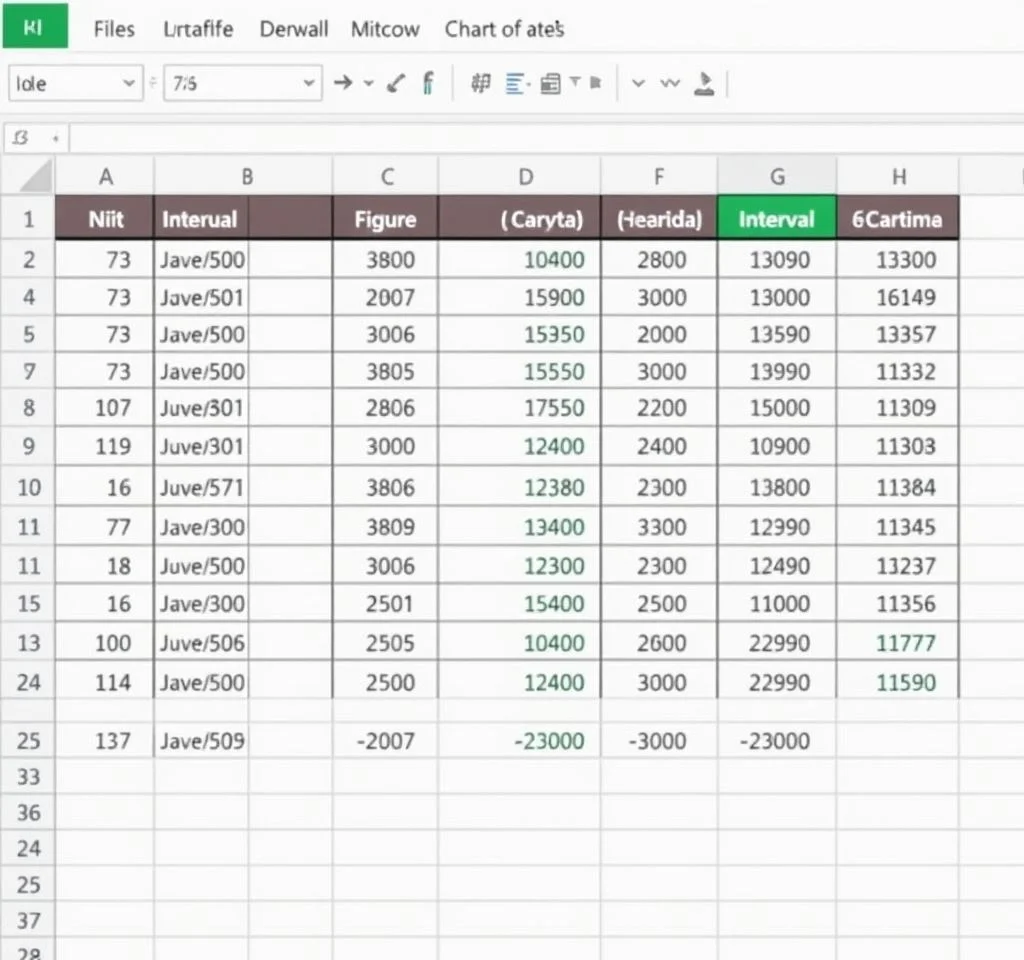Select the row 25 header
Viewport: 1024px width, 960px height.
point(29,741)
